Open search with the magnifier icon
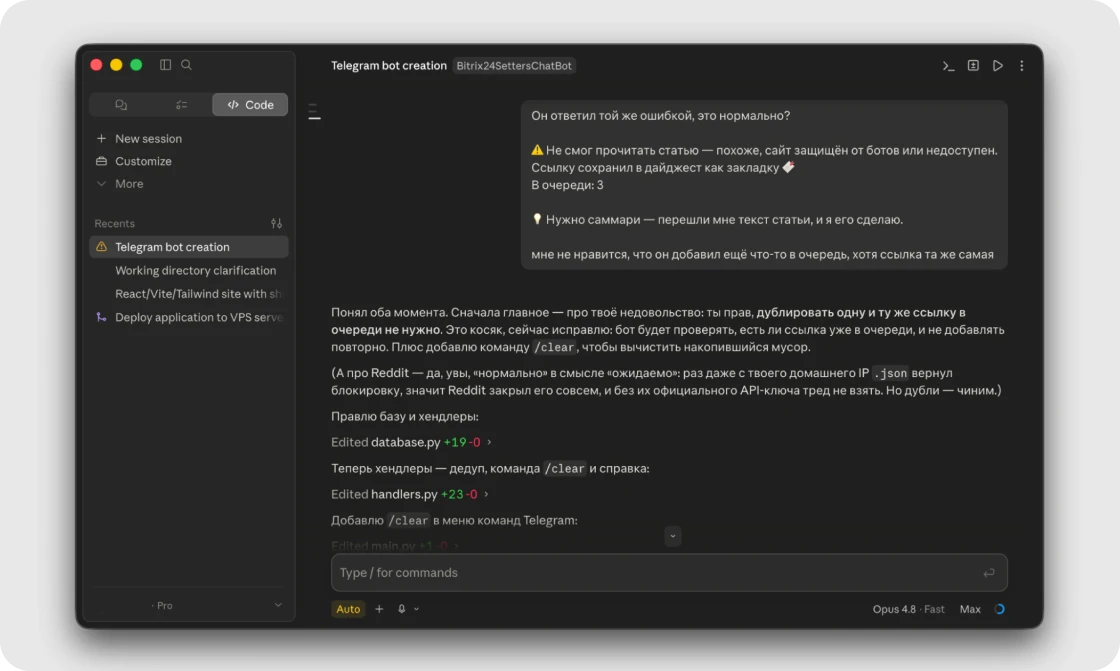 [x=186, y=65]
